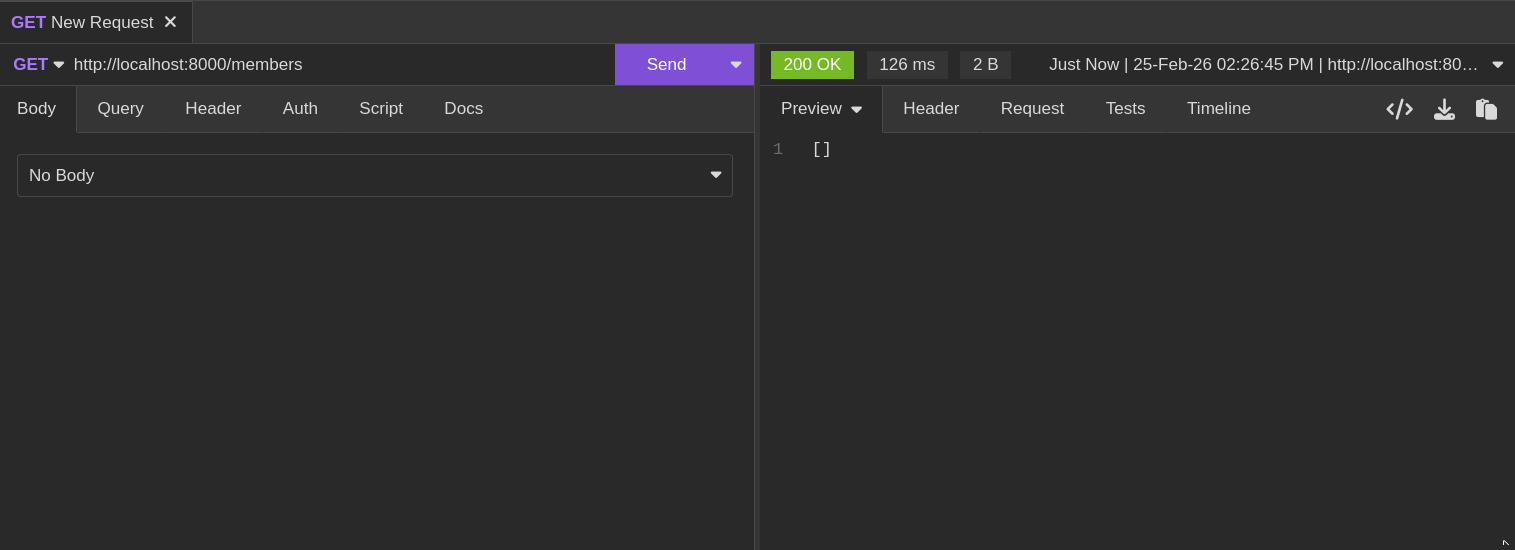
Task: Go to the Script tab
Action: click(x=381, y=109)
